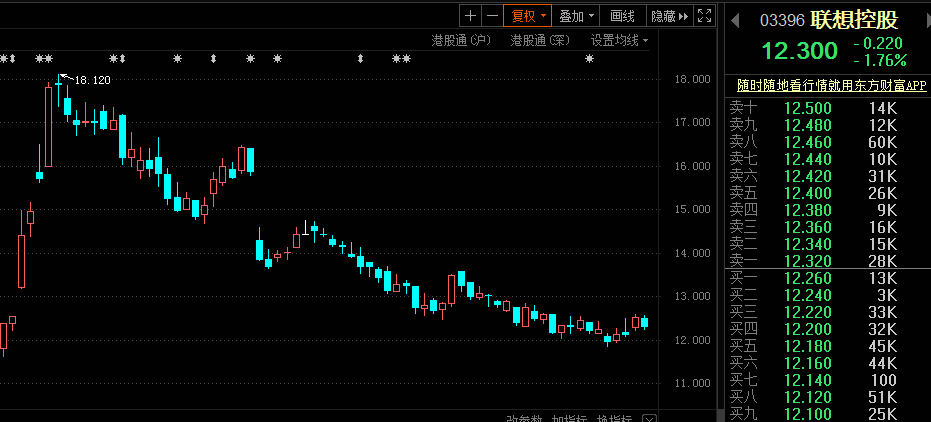Click the plus zoom-in chart button
The width and height of the screenshot is (931, 422).
pyautogui.click(x=470, y=15)
